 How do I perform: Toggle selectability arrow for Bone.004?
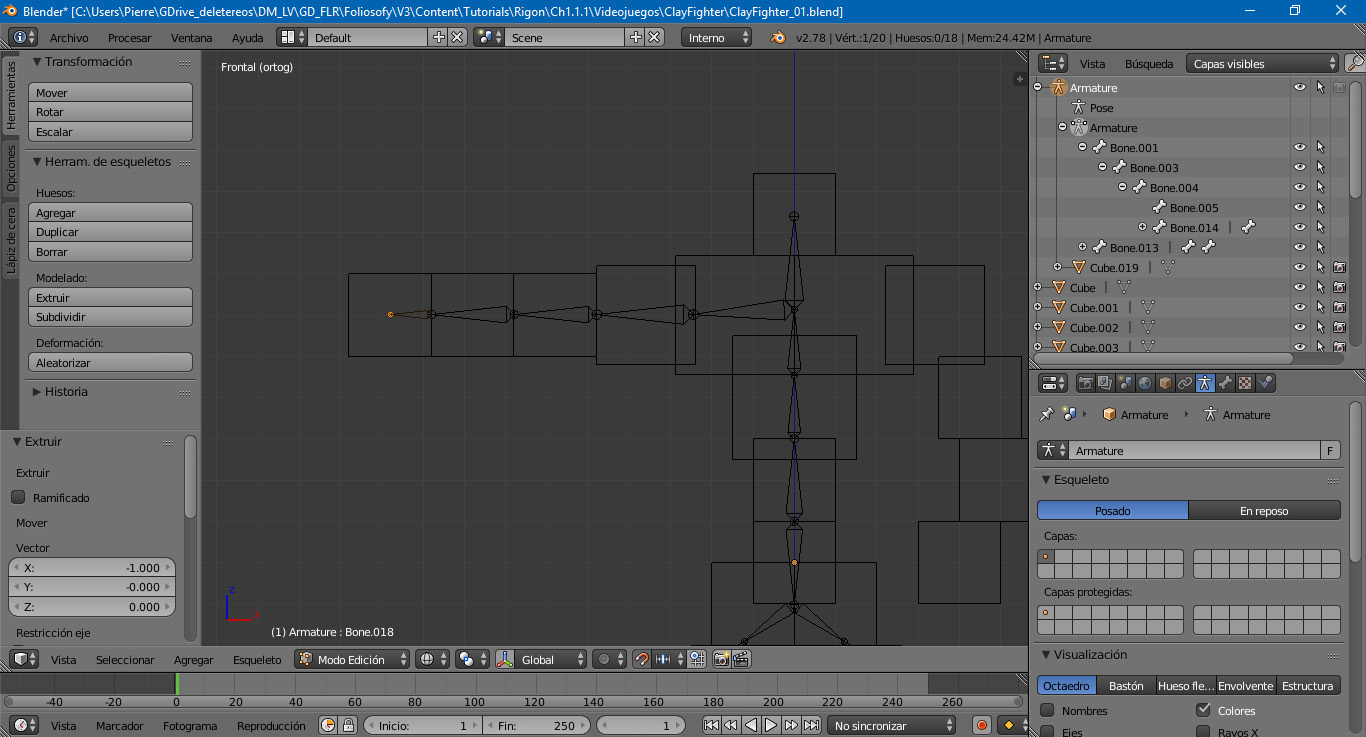(1320, 187)
